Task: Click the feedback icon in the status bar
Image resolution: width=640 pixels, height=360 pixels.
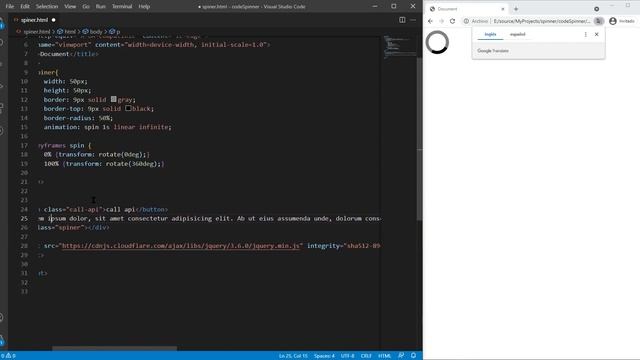Action: [x=401, y=356]
